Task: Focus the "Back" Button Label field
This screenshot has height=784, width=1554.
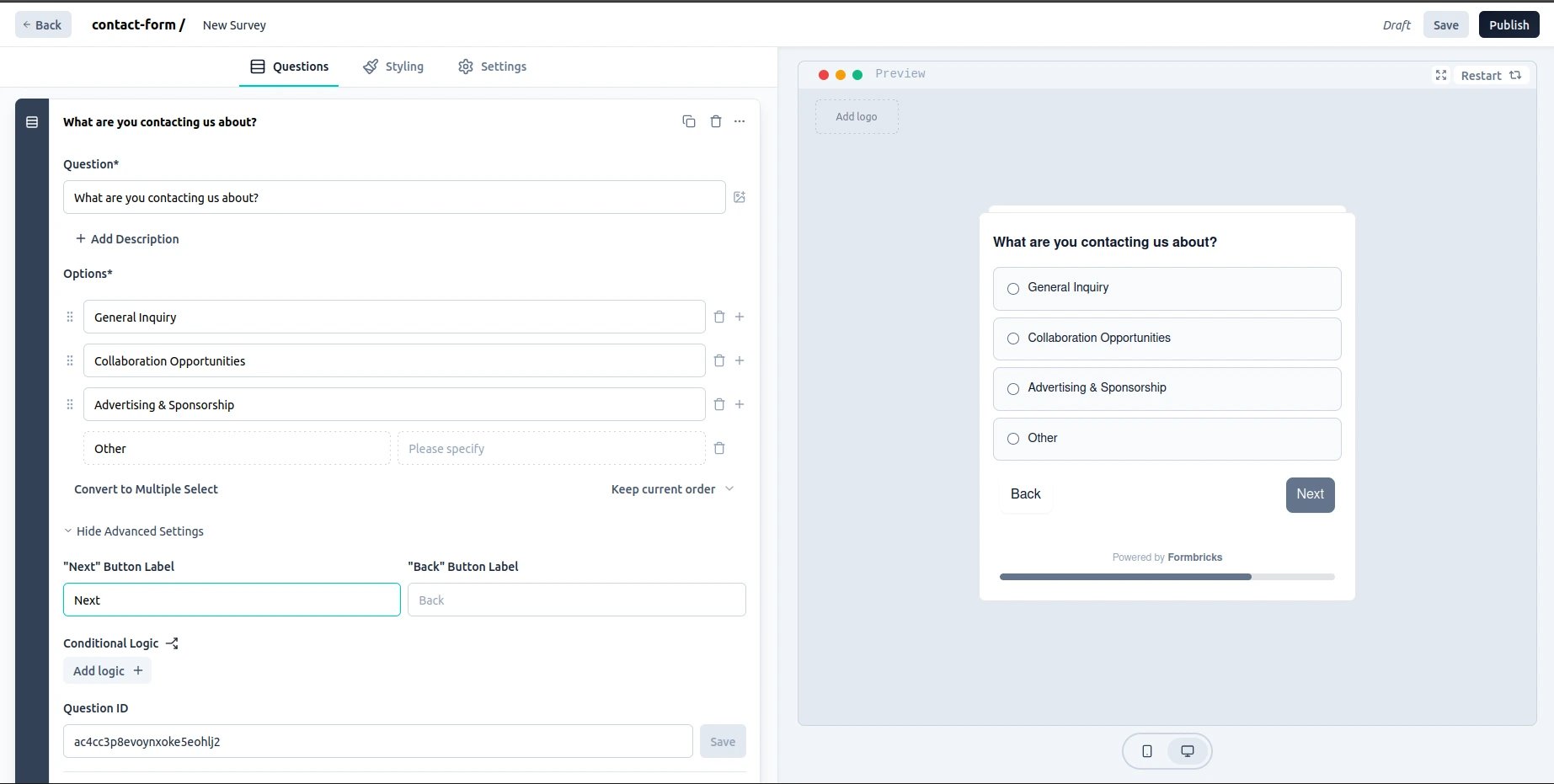Action: [x=577, y=600]
